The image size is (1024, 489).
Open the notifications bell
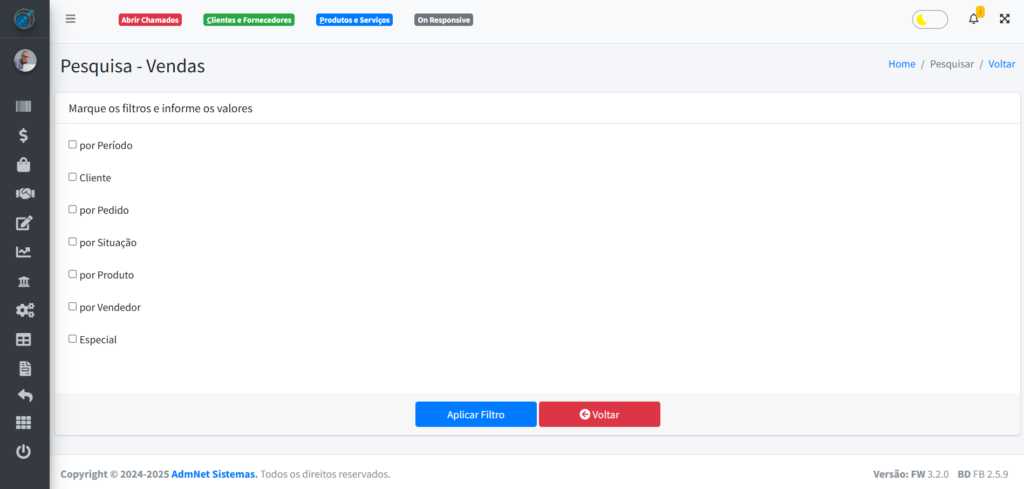tap(974, 19)
